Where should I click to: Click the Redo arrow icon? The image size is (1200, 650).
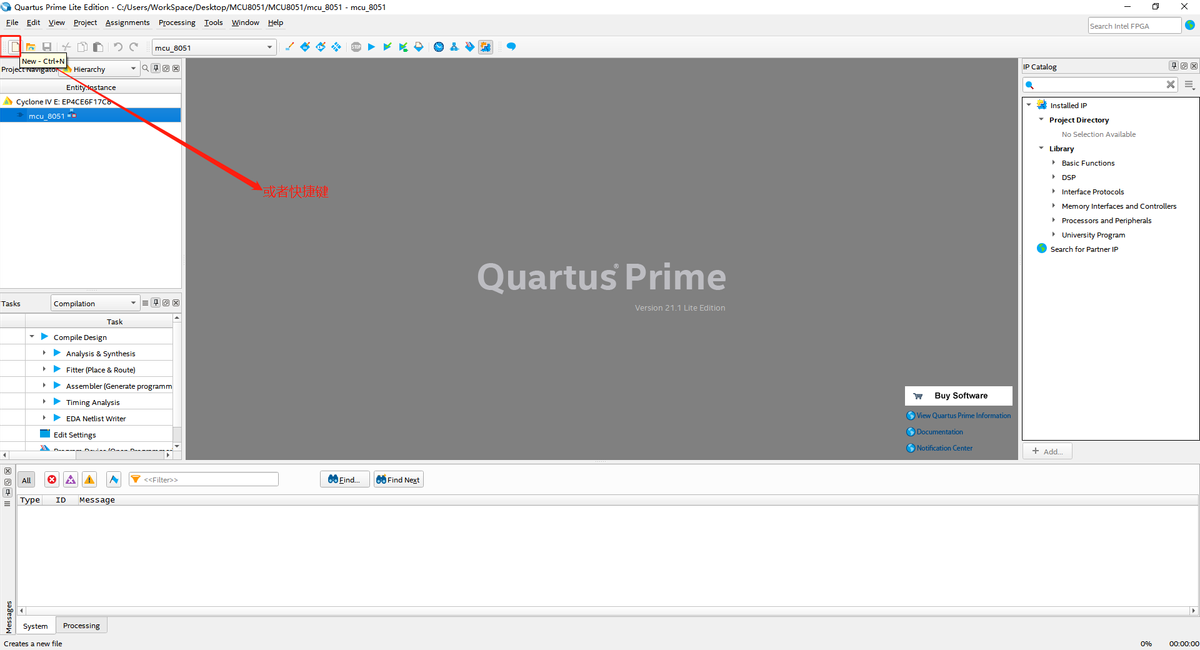(134, 47)
